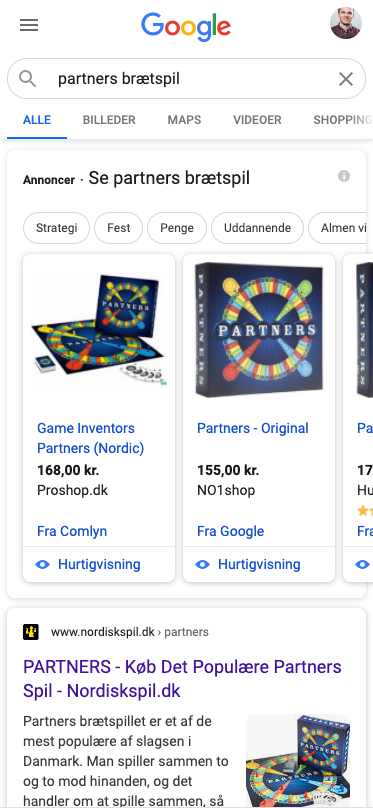373x808 pixels.
Task: Switch to the BILLEDER tab
Action: click(109, 120)
